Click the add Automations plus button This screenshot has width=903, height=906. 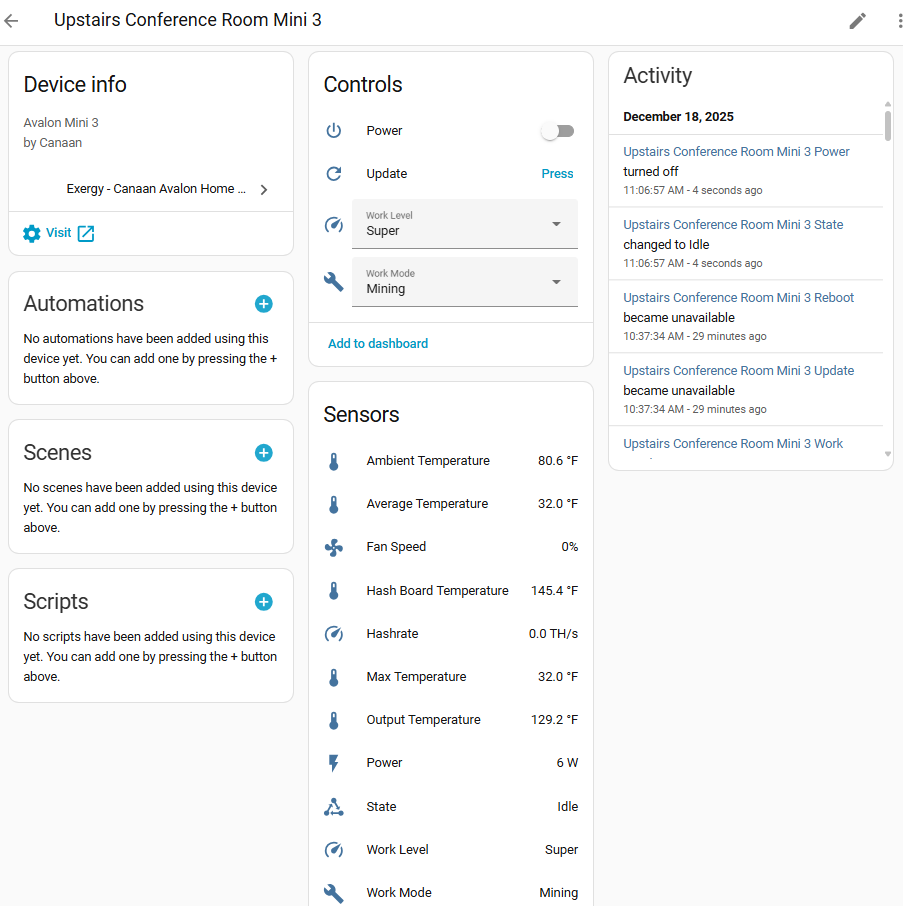click(x=263, y=303)
